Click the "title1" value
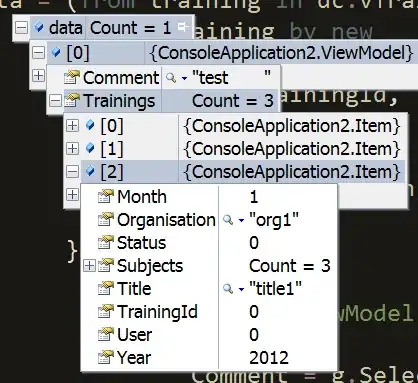Screen dimensions: 418x383 pyautogui.click(x=275, y=289)
